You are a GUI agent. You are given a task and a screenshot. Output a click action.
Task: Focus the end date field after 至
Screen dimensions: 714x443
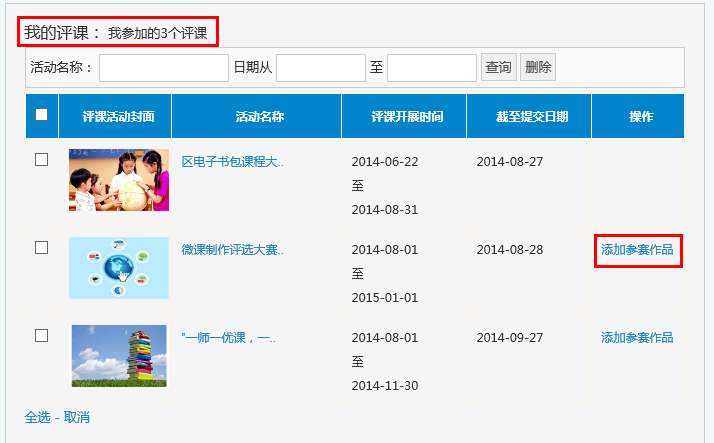coord(432,68)
